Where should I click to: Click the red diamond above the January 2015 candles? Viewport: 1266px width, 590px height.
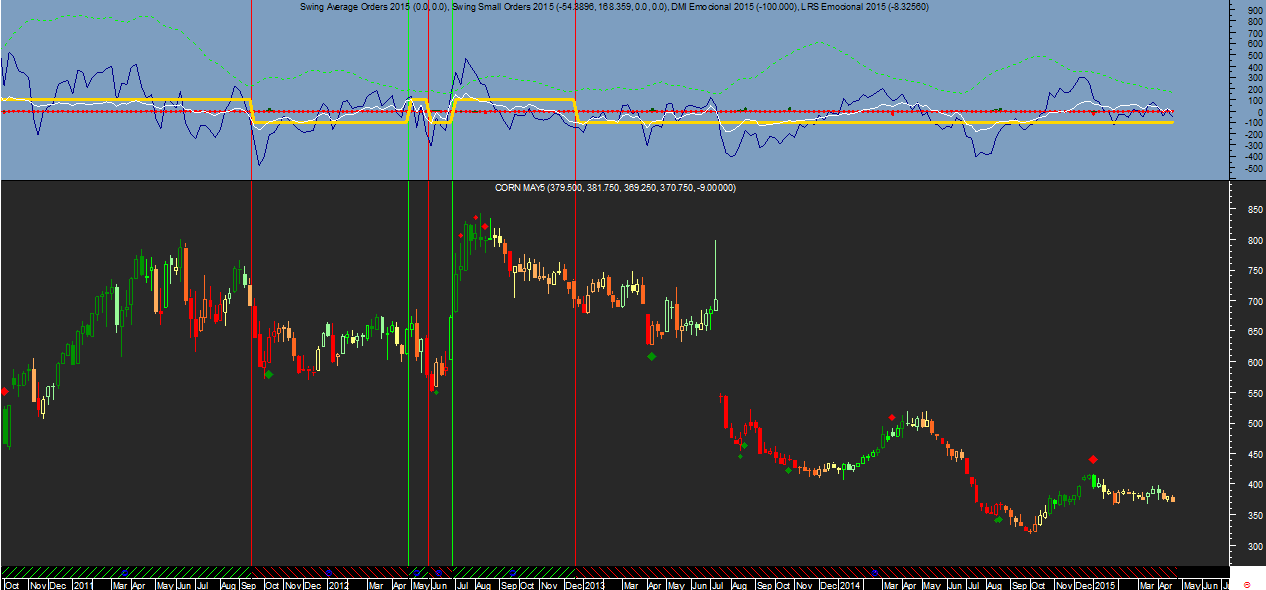1093,459
